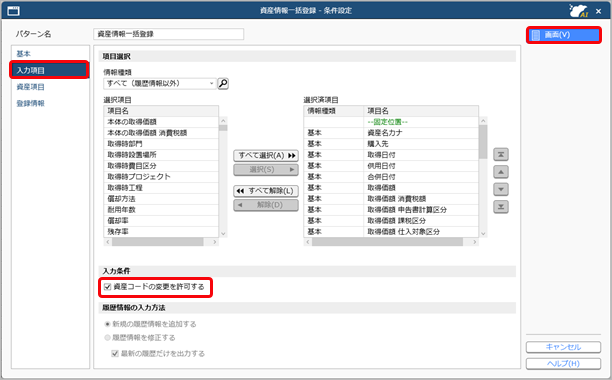Click the 画面(V) button

point(564,35)
